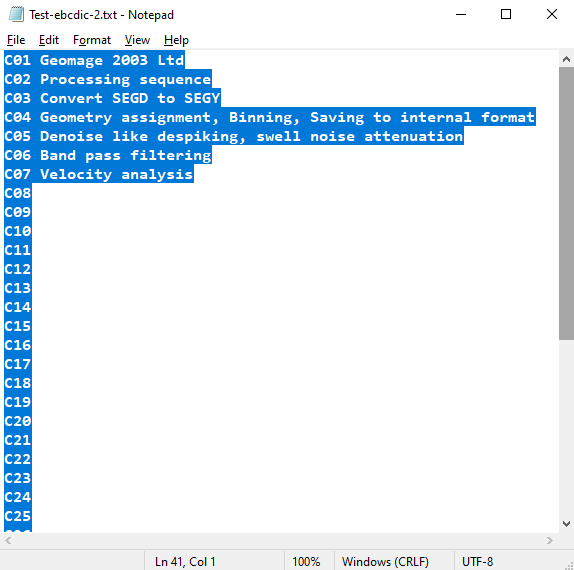Click the C15 line label

point(18,326)
